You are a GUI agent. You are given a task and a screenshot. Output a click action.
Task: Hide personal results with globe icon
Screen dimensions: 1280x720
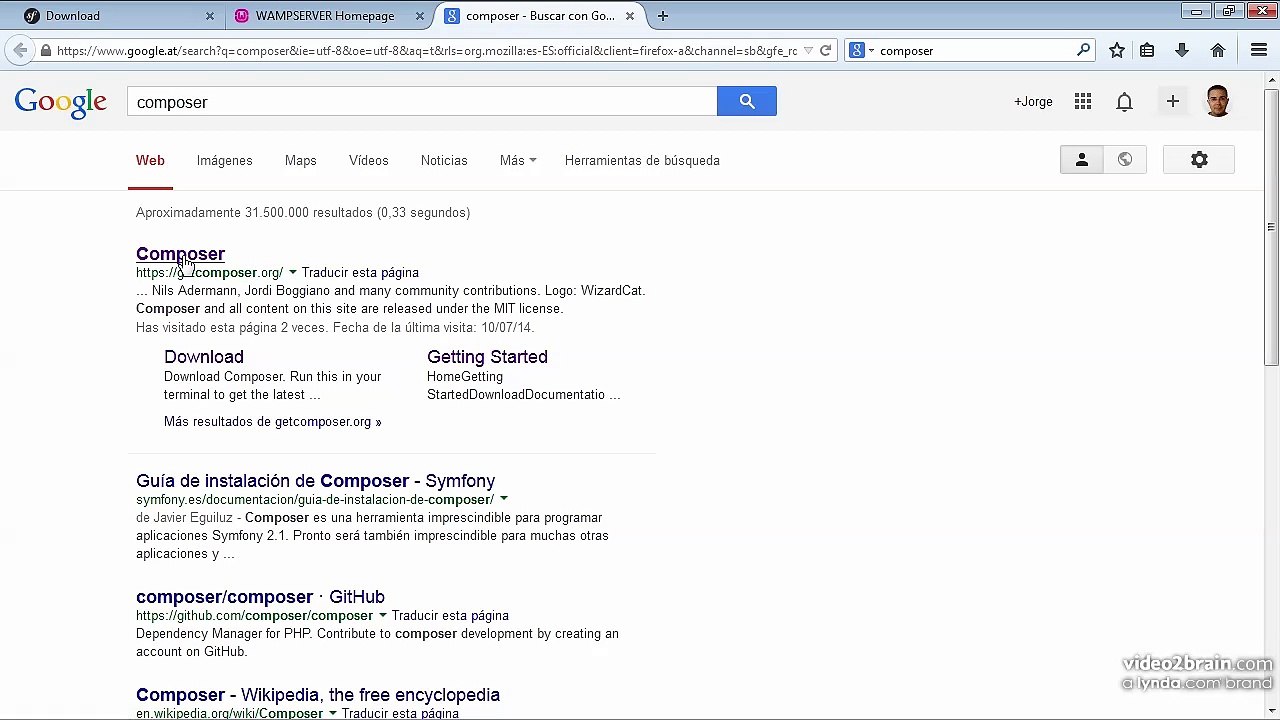click(x=1125, y=160)
